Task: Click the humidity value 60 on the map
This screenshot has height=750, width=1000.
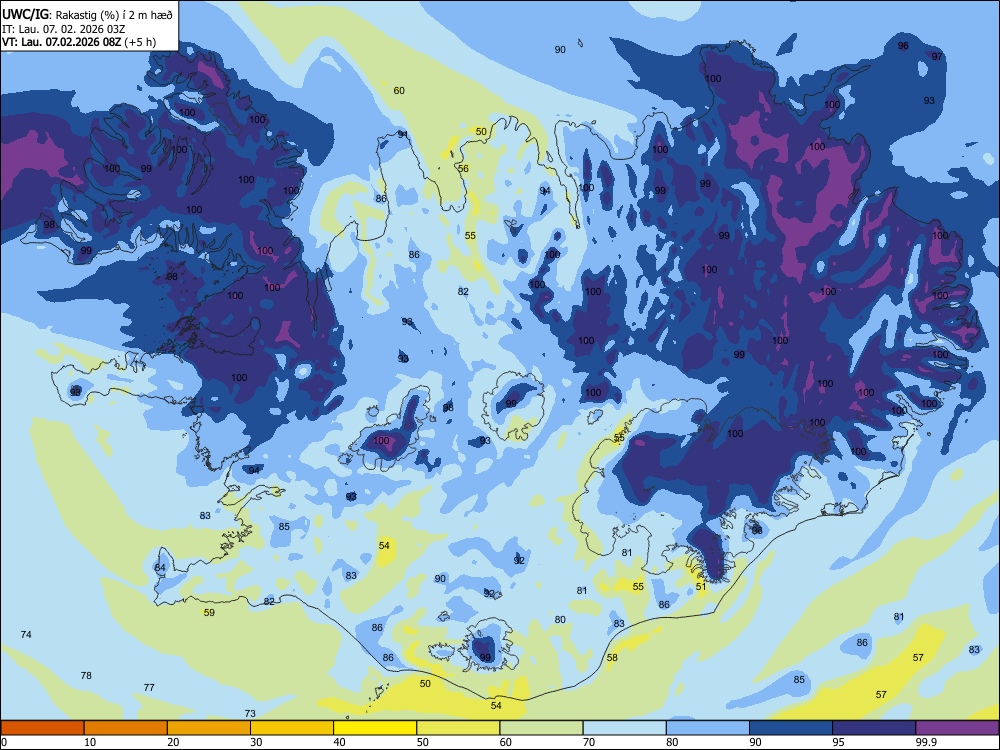Action: (399, 91)
